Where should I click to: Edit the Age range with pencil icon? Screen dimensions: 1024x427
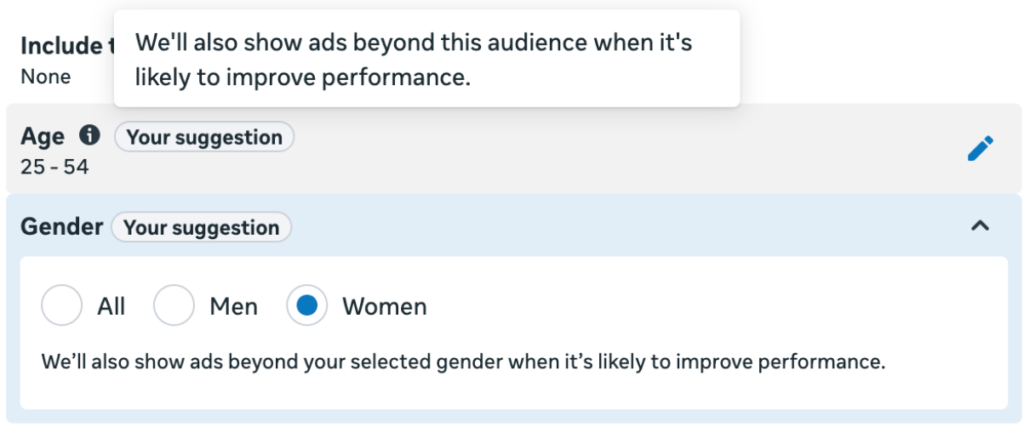coord(980,148)
